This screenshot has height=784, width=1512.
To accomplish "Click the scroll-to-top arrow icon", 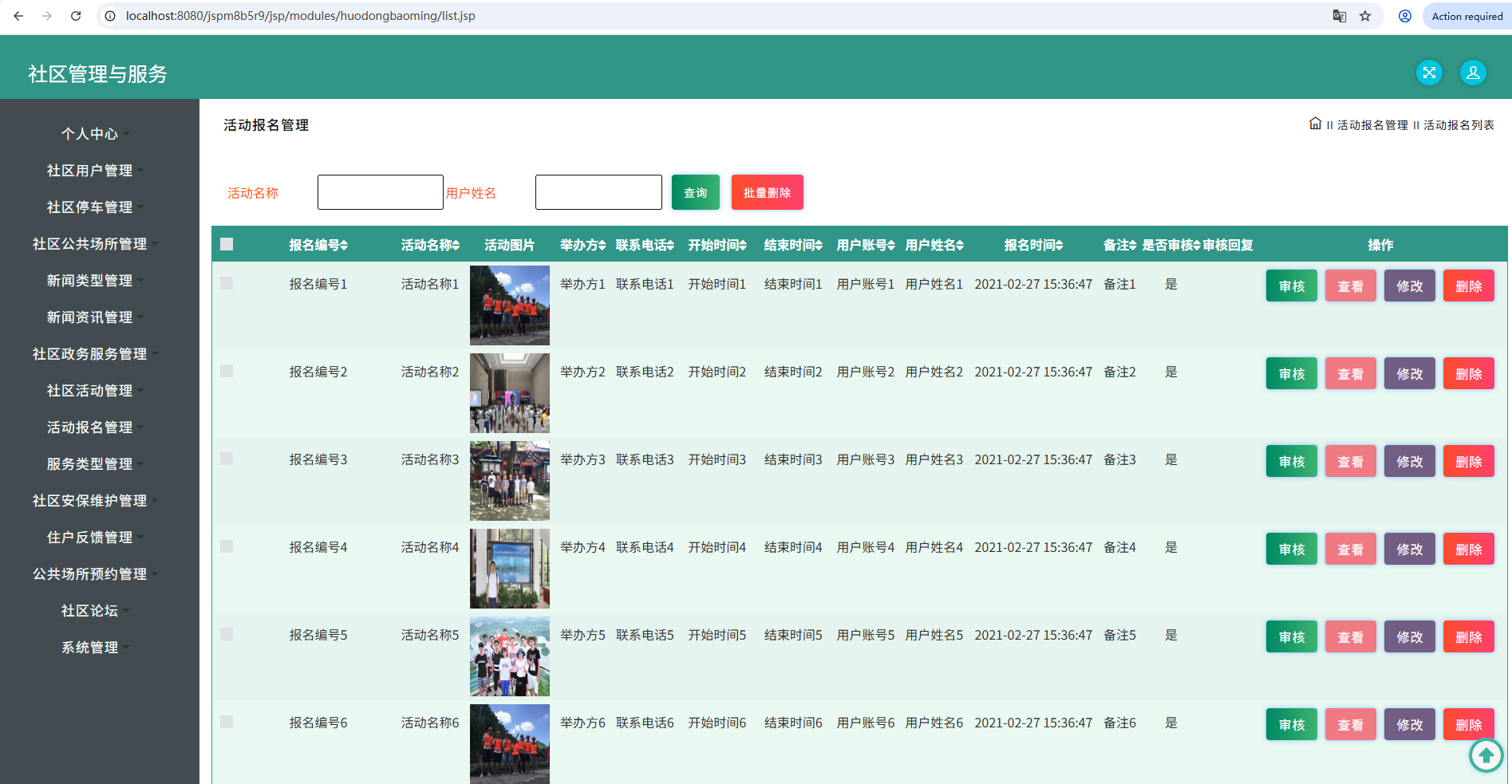I will tap(1486, 754).
